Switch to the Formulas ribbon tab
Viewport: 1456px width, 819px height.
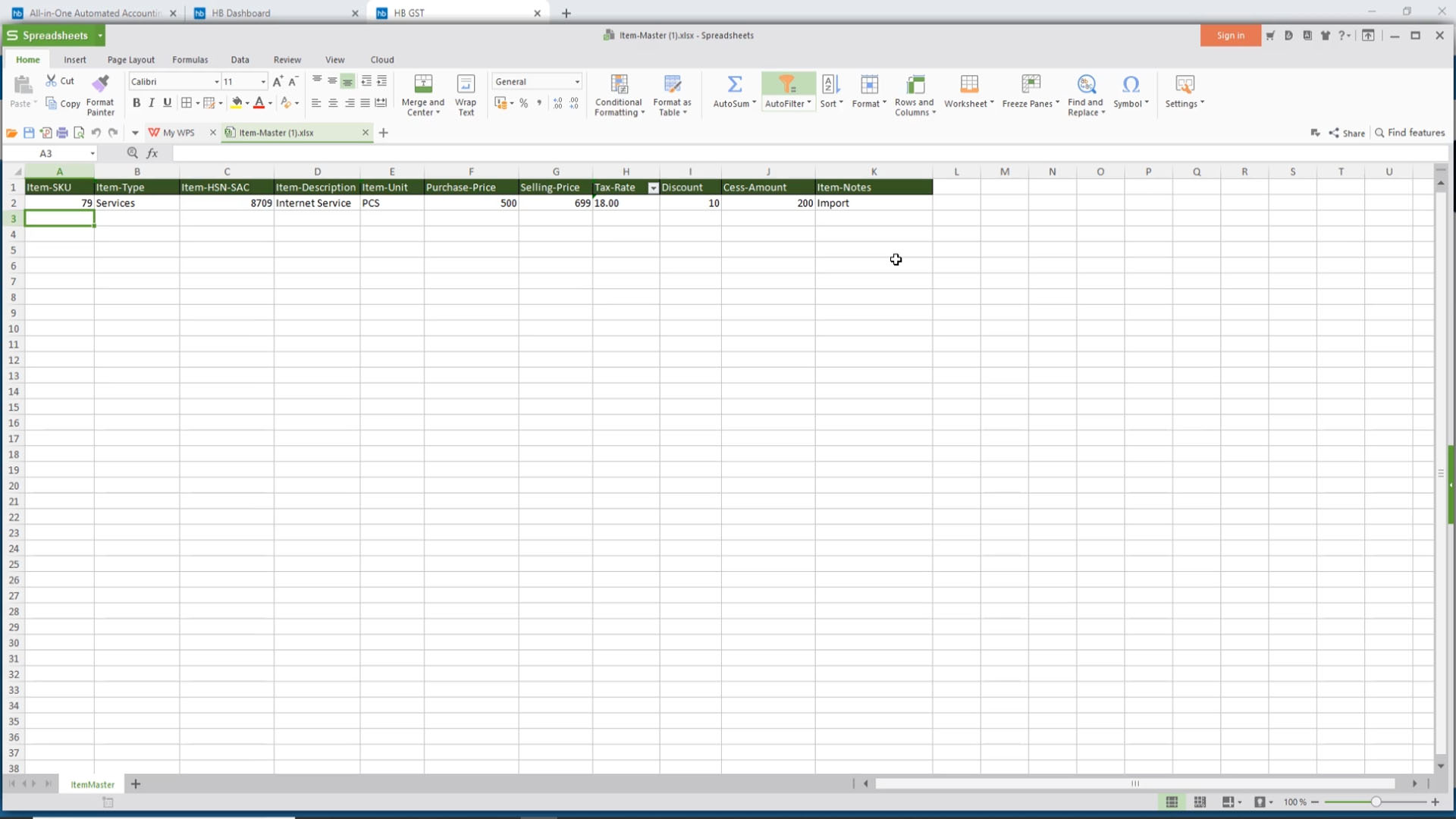(190, 60)
